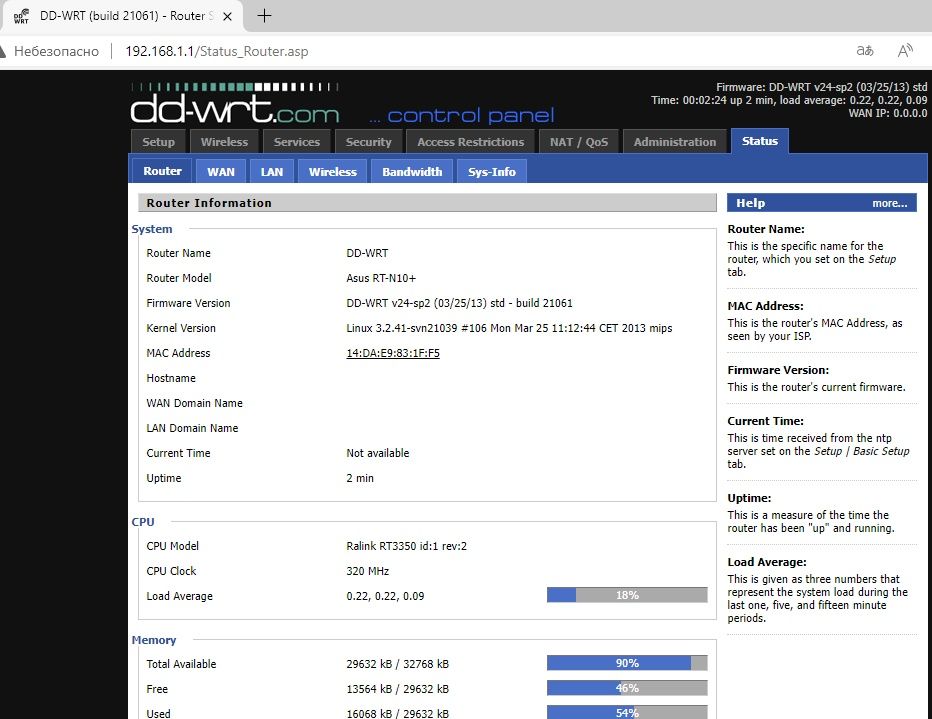Click the dd-wrt.com logo
The image size is (932, 719).
click(x=235, y=103)
